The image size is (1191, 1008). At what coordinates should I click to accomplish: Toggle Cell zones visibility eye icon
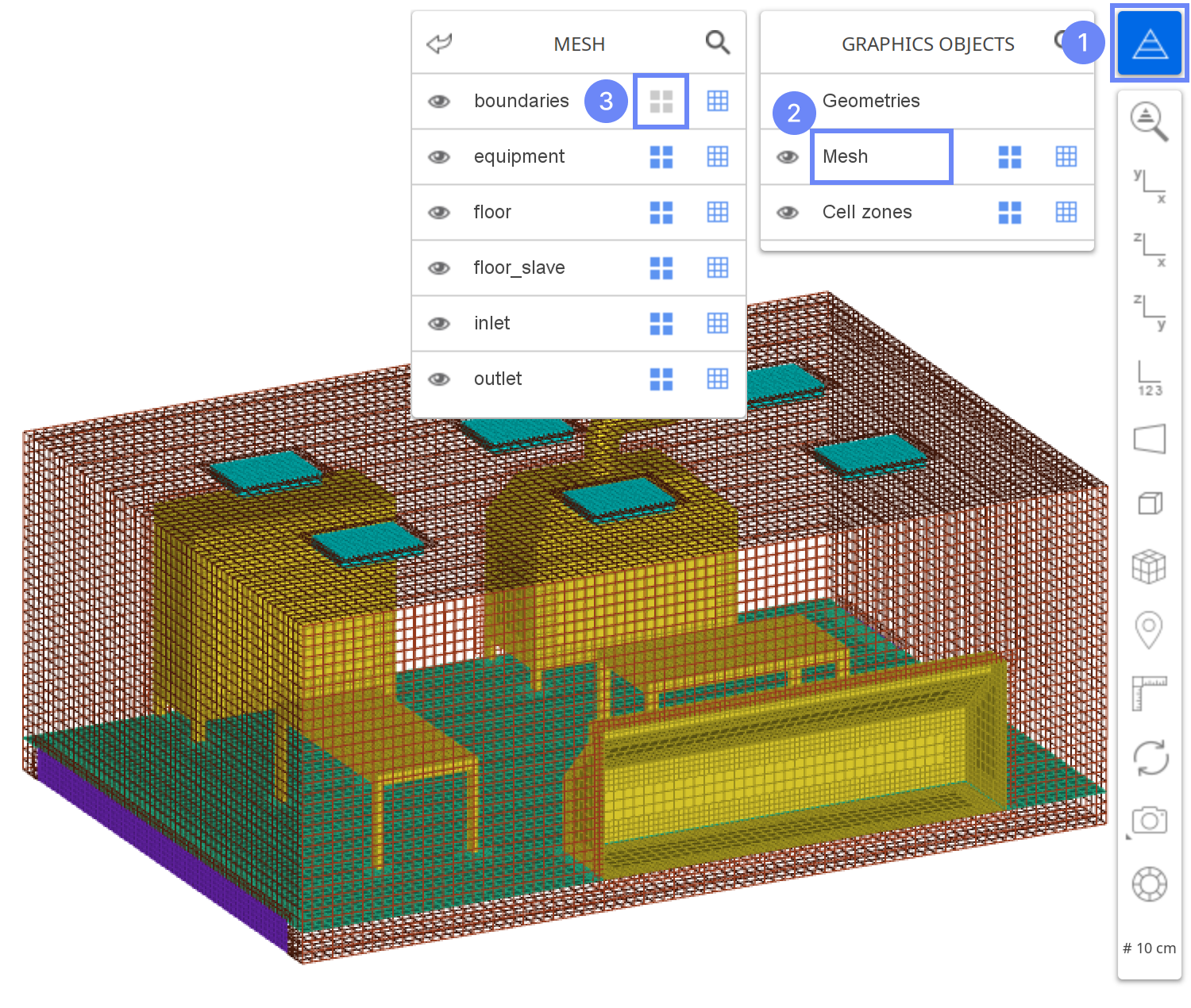tap(788, 213)
